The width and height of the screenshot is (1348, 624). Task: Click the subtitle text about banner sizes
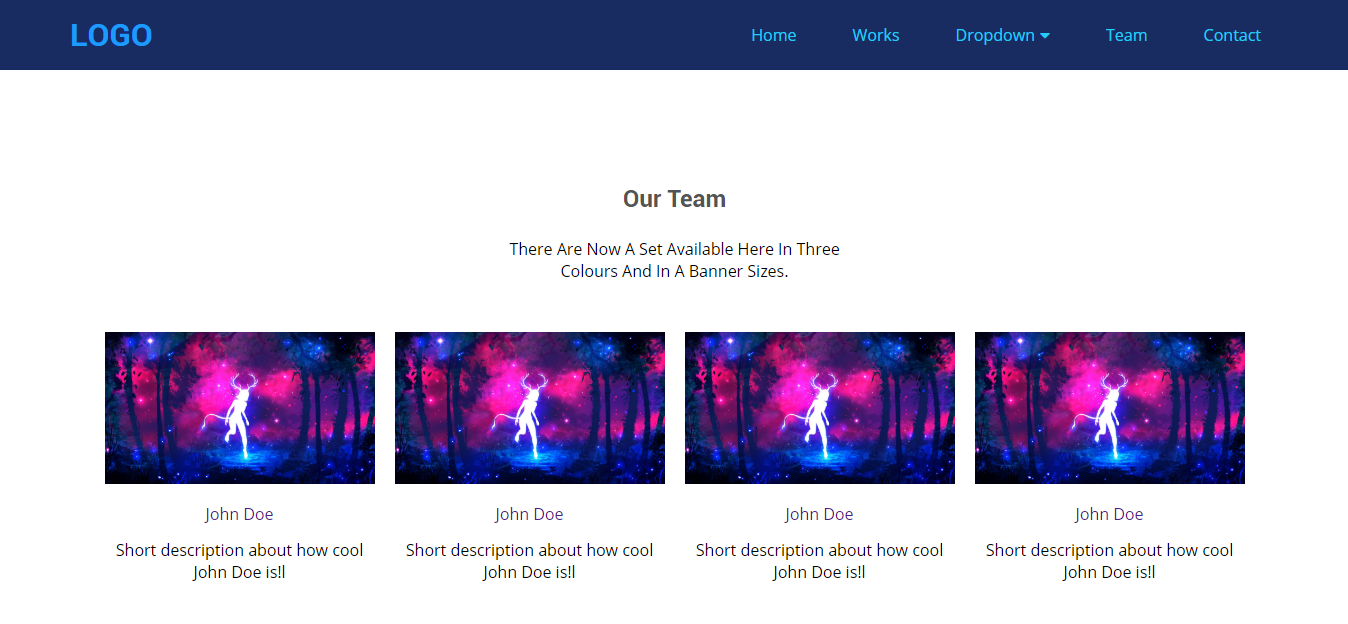click(674, 259)
